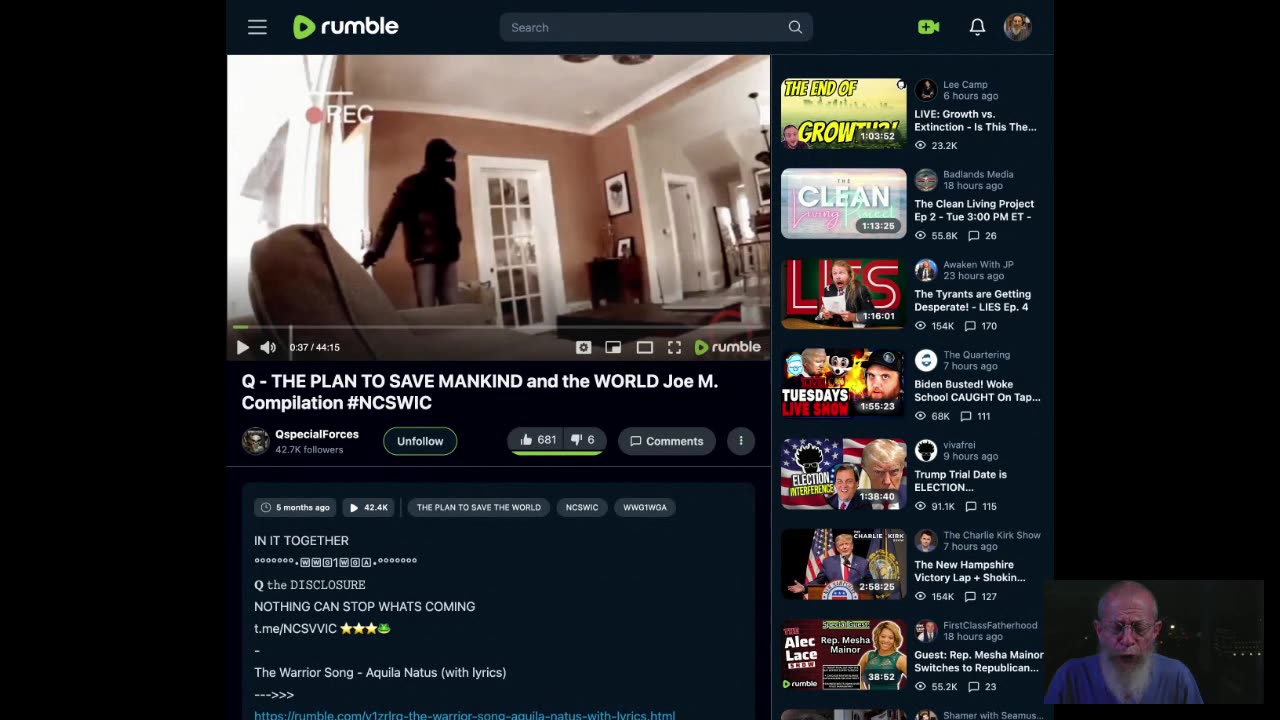
Task: Mute the video volume
Action: [x=267, y=347]
